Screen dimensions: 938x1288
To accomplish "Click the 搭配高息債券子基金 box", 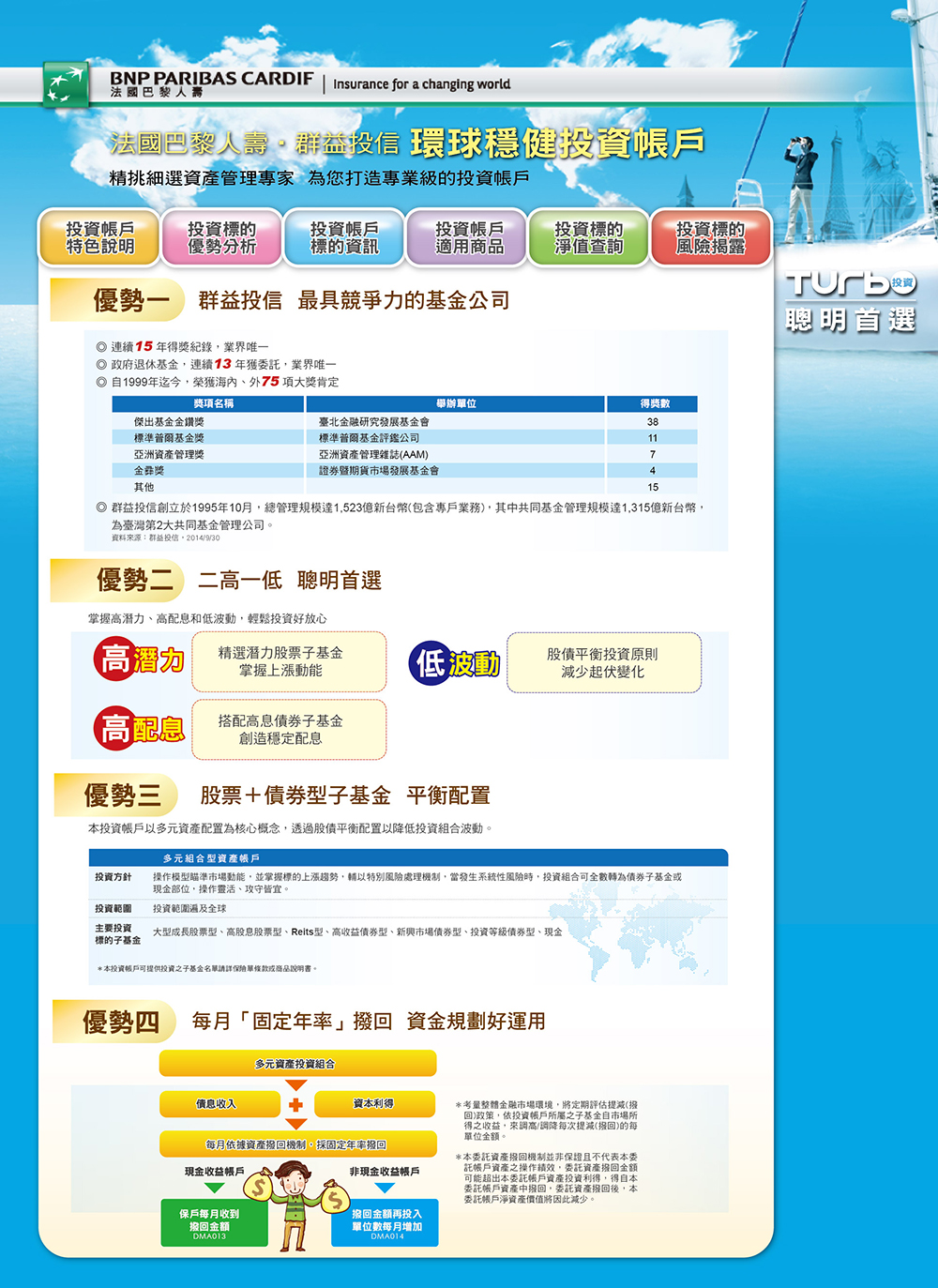I will [289, 729].
